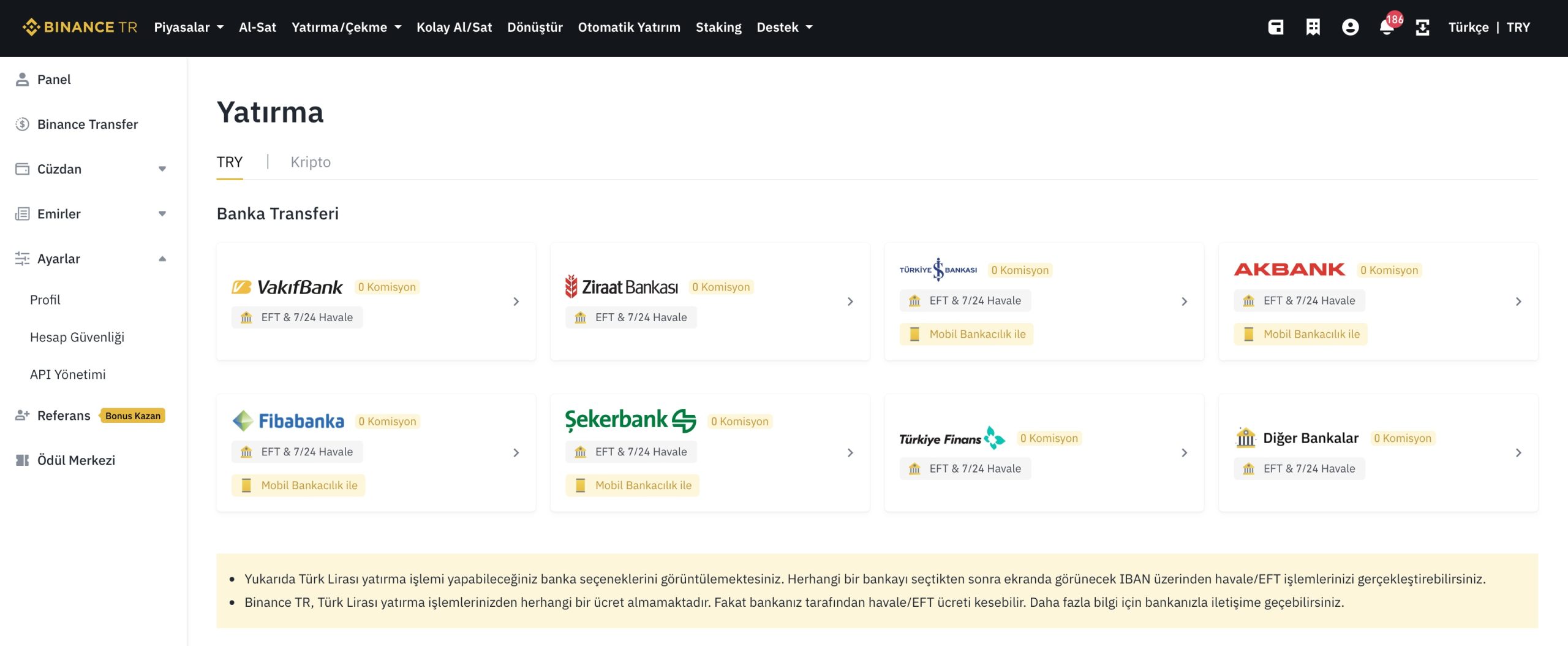Click the Binance TR logo

(80, 28)
